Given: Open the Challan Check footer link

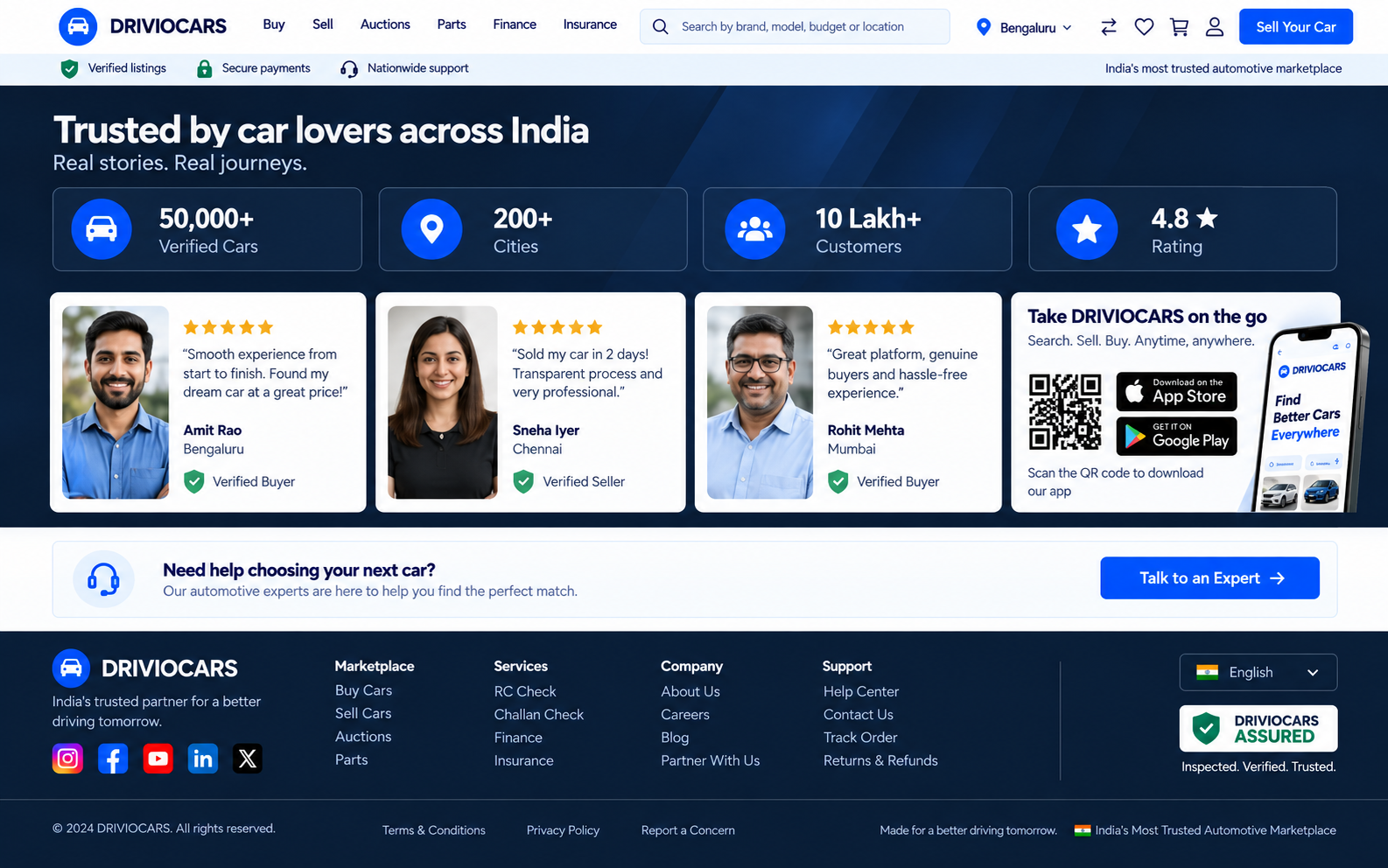Looking at the screenshot, I should tap(538, 714).
